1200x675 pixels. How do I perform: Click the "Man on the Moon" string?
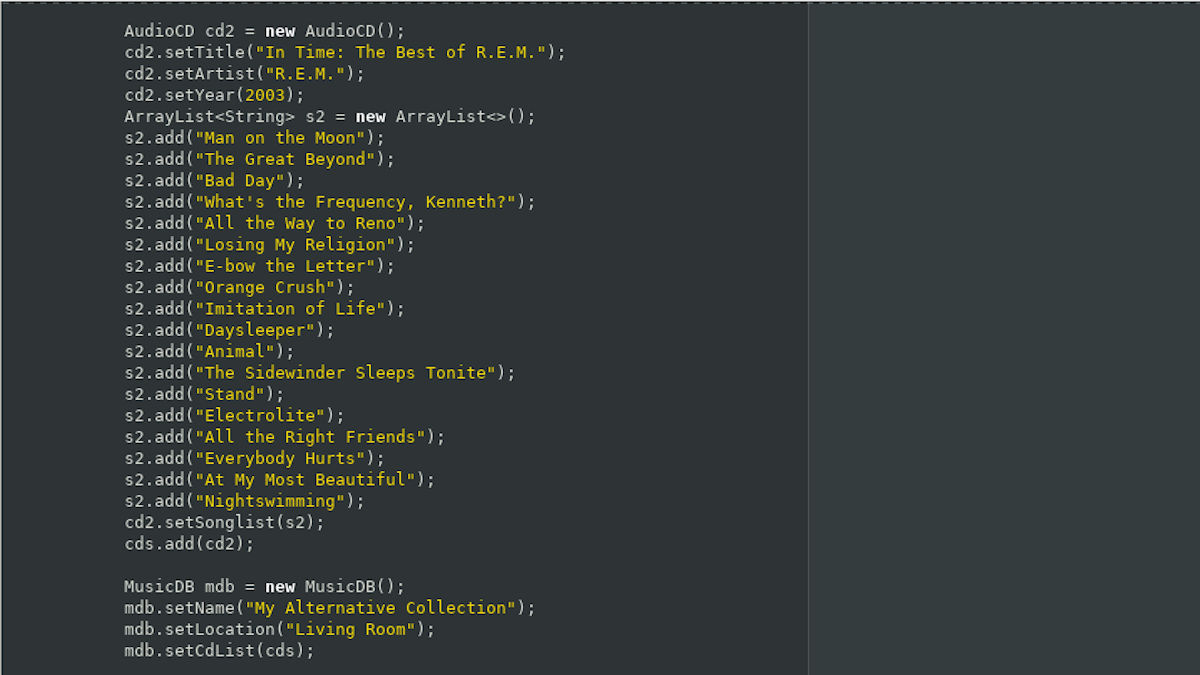click(285, 138)
